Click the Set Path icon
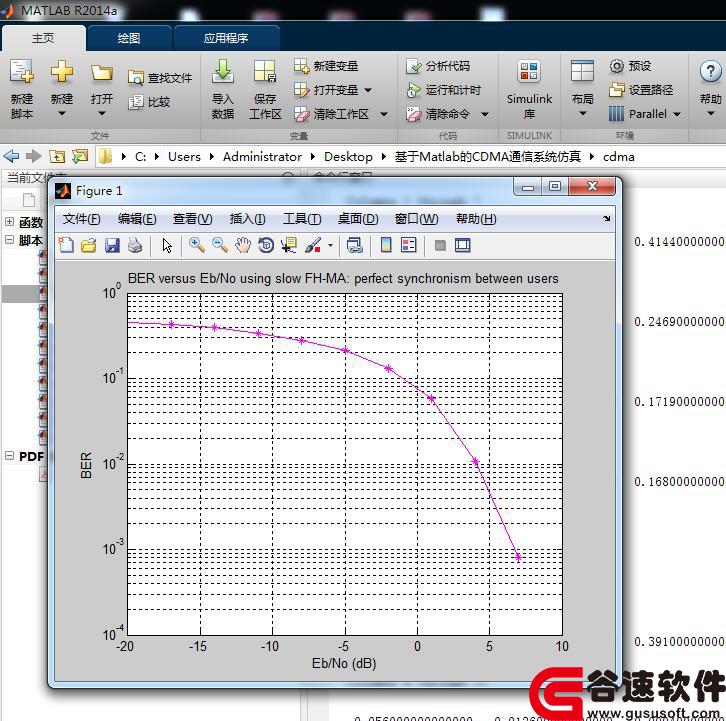Screen dimensions: 726x721 point(617,90)
